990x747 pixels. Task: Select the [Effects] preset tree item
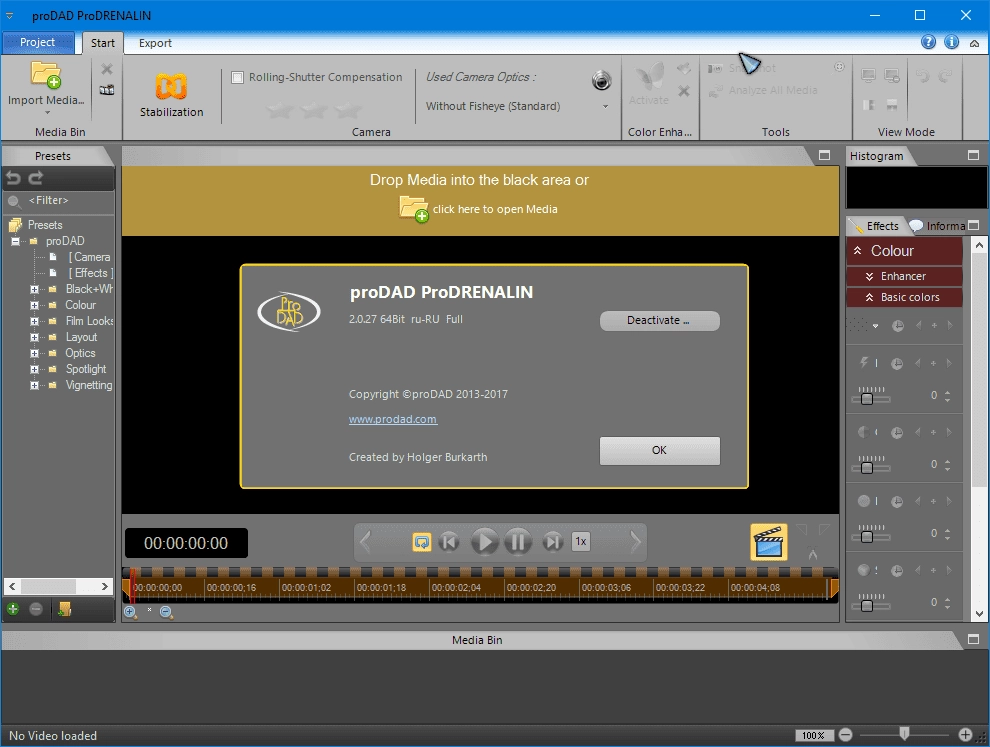(x=91, y=273)
